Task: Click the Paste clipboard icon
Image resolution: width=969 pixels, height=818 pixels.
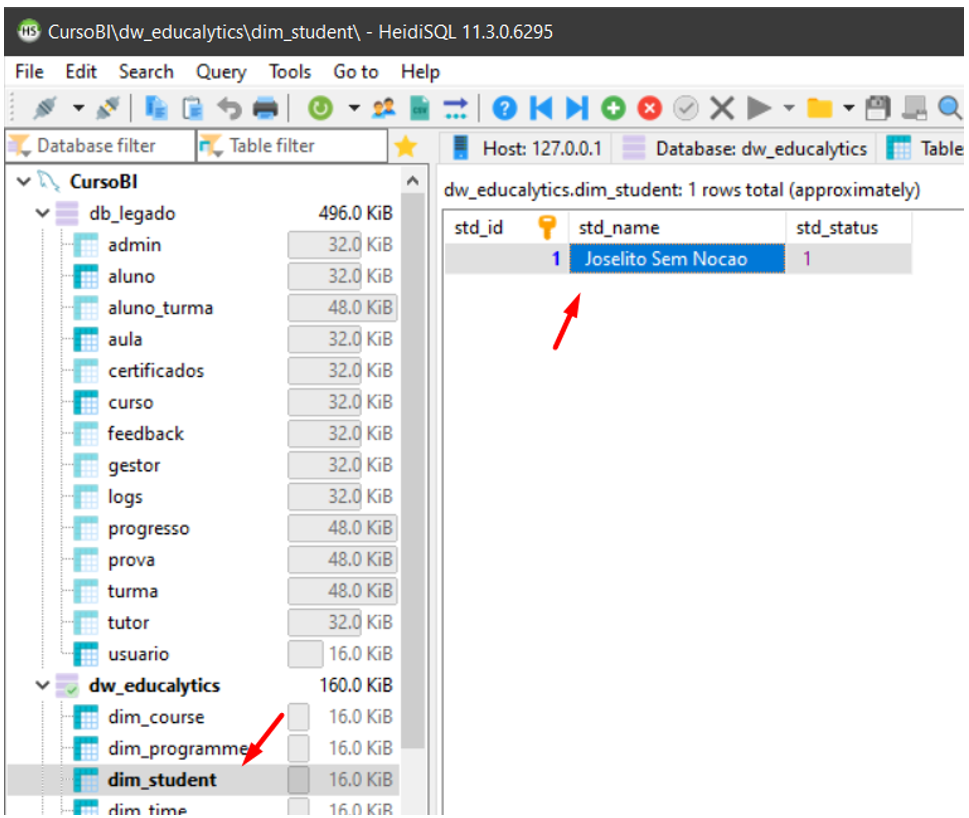Action: [193, 108]
